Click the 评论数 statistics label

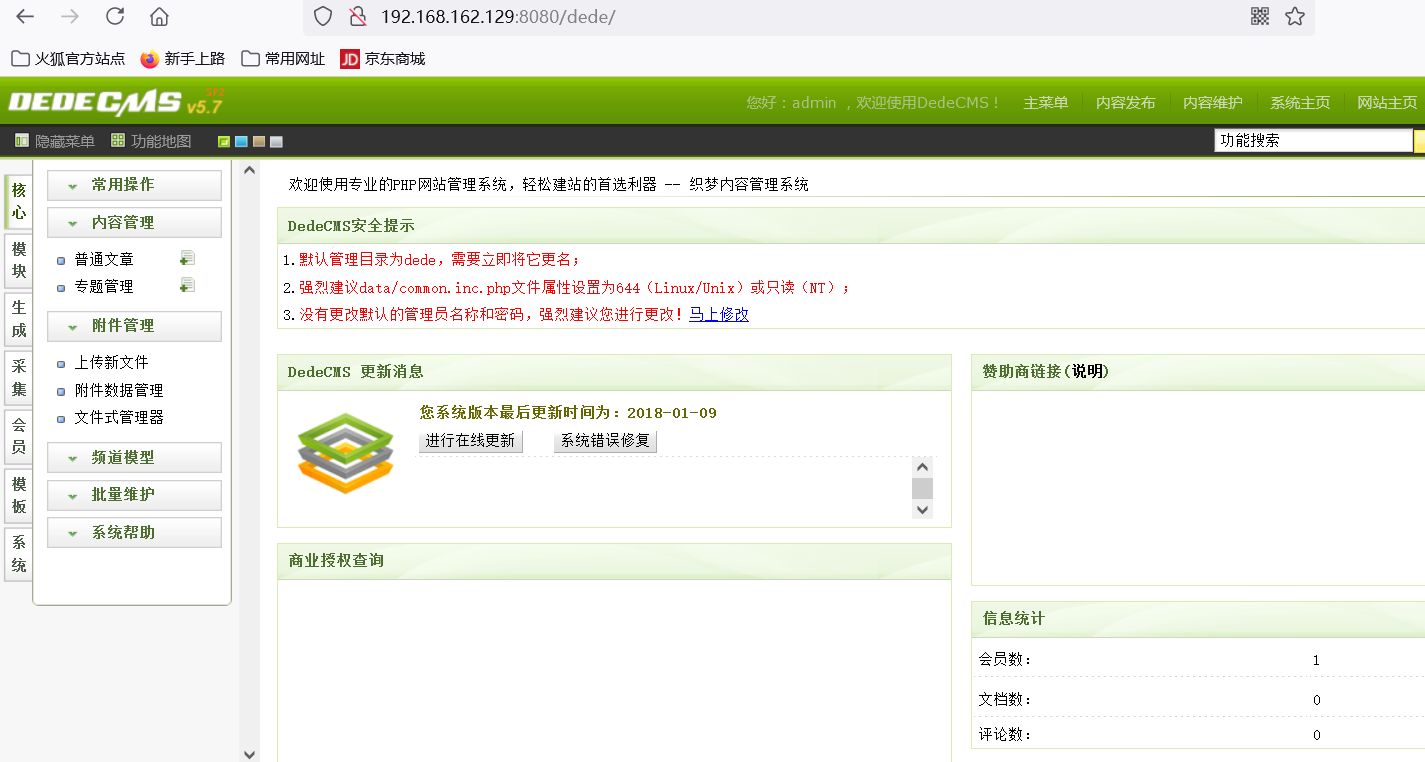[1005, 734]
